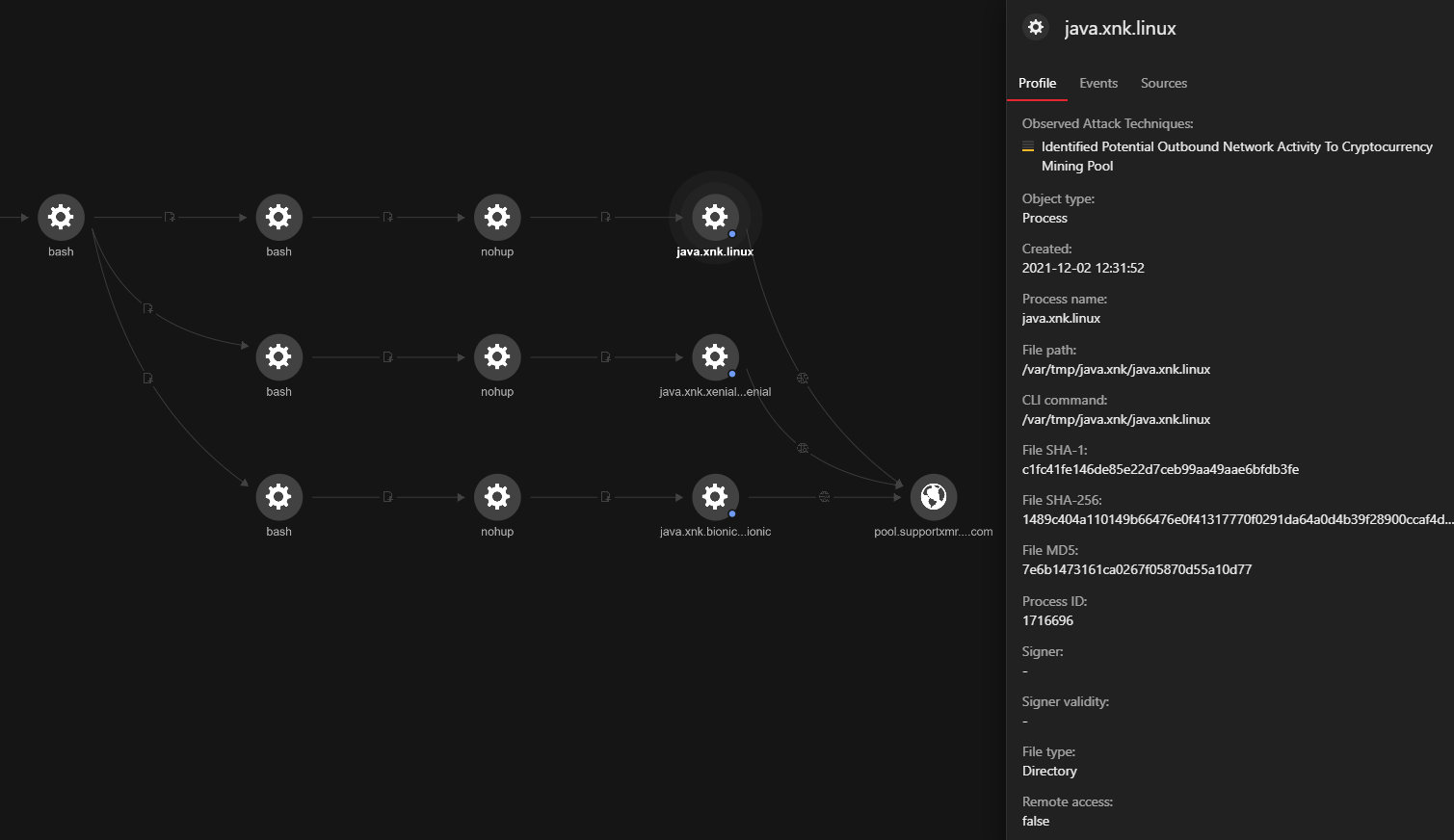
Task: Select the pool.supportxmr globe network node
Action: click(x=933, y=497)
